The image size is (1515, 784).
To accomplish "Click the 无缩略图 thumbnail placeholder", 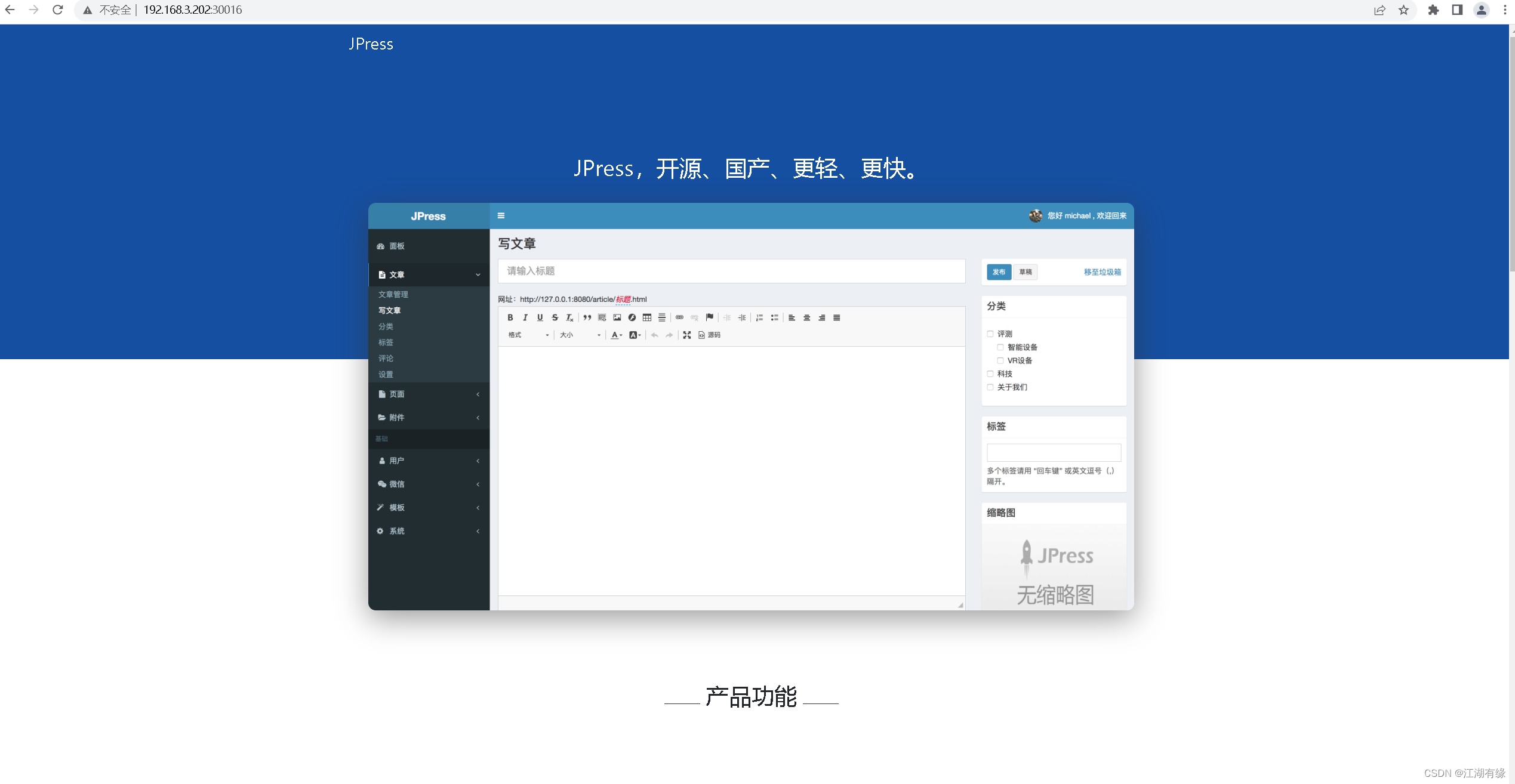I will pos(1054,568).
